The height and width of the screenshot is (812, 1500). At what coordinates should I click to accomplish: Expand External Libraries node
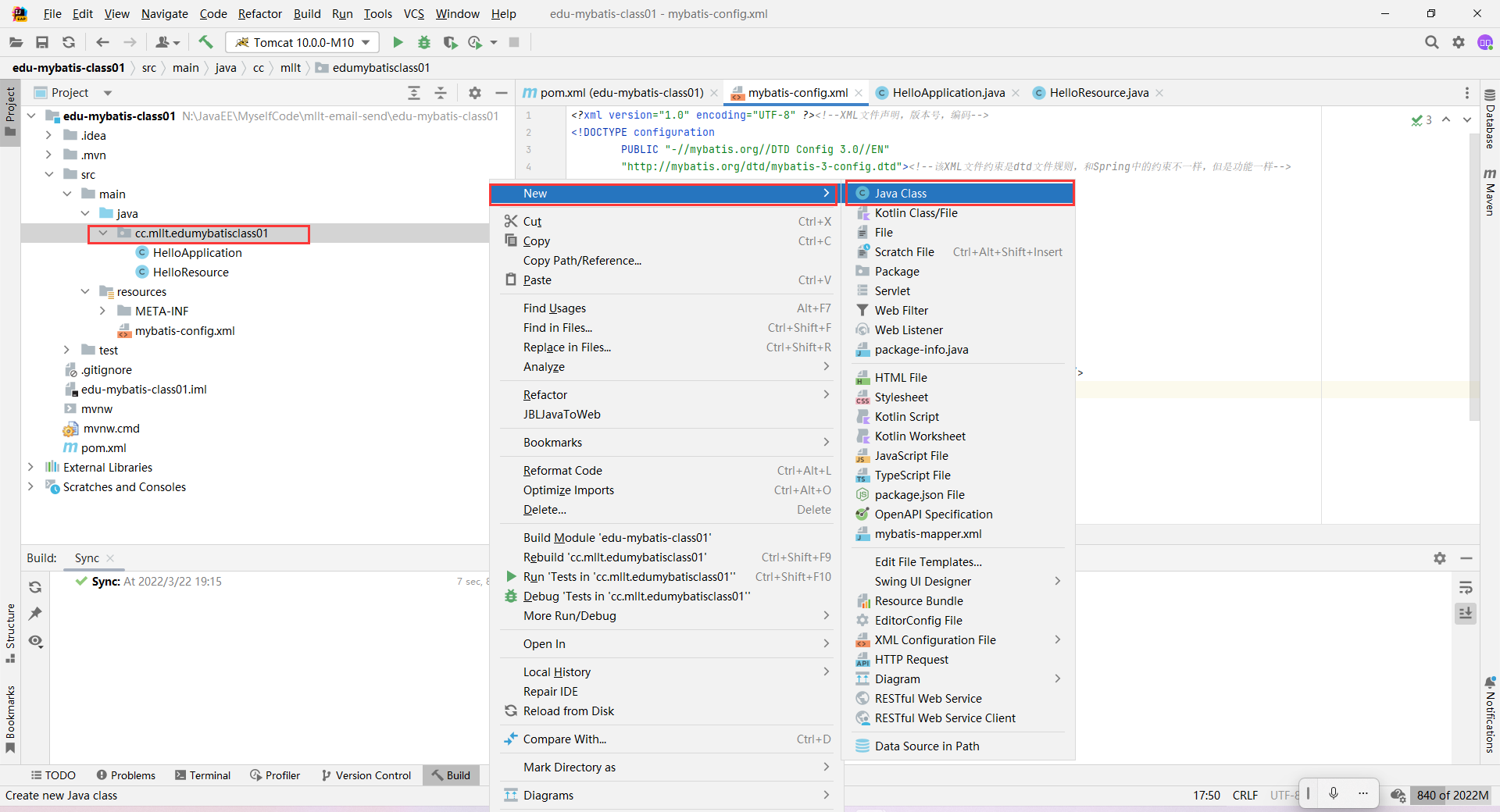pyautogui.click(x=31, y=468)
